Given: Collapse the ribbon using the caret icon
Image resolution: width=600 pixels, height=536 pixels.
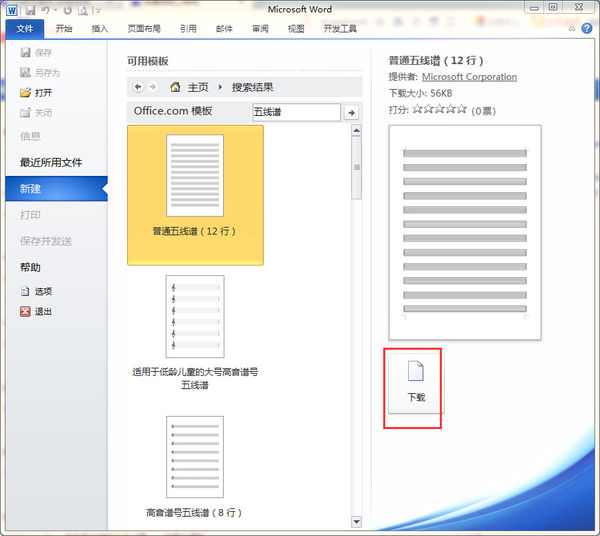Looking at the screenshot, I should pyautogui.click(x=572, y=29).
